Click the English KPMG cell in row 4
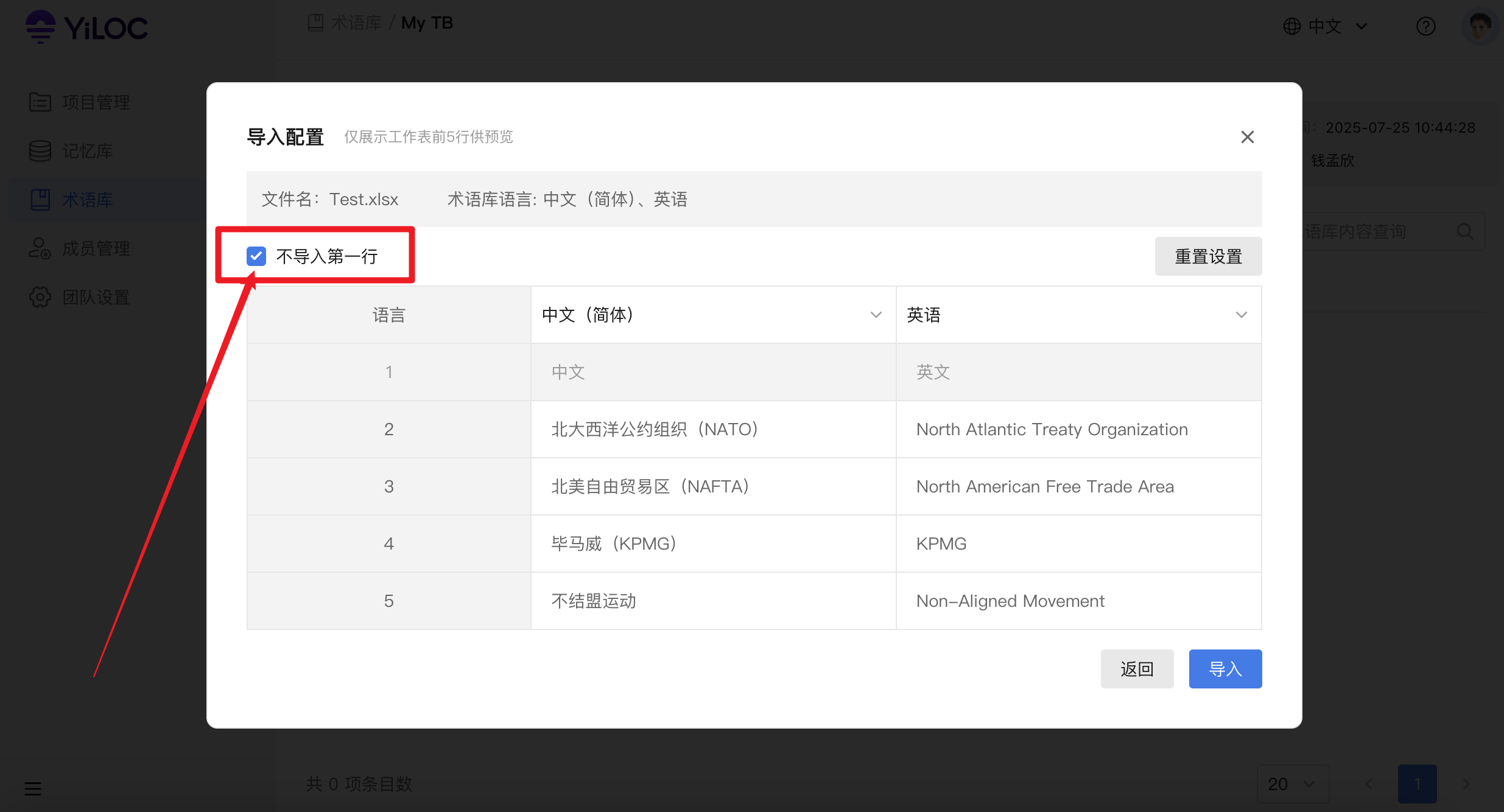The width and height of the screenshot is (1504, 812). click(1078, 544)
